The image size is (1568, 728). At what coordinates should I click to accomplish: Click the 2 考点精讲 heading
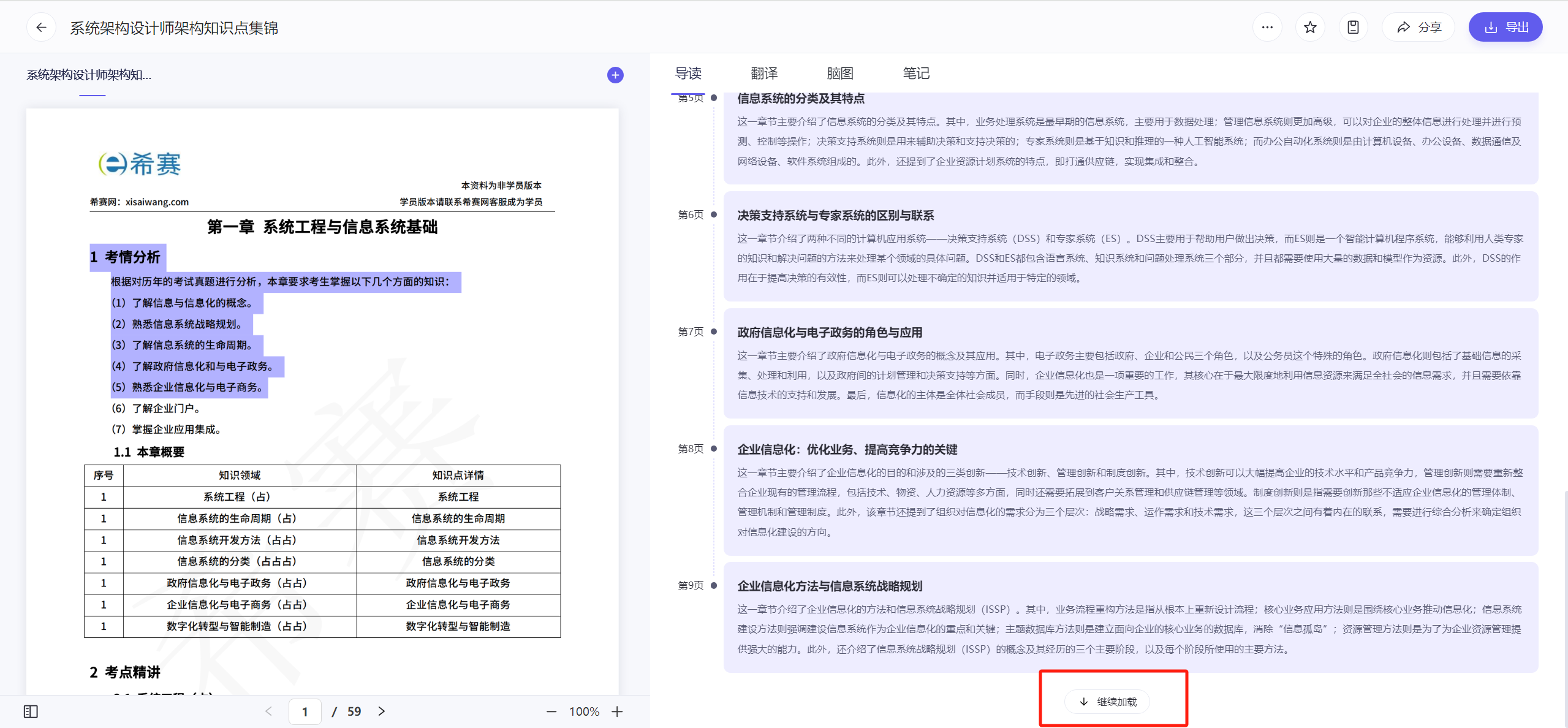pyautogui.click(x=125, y=672)
